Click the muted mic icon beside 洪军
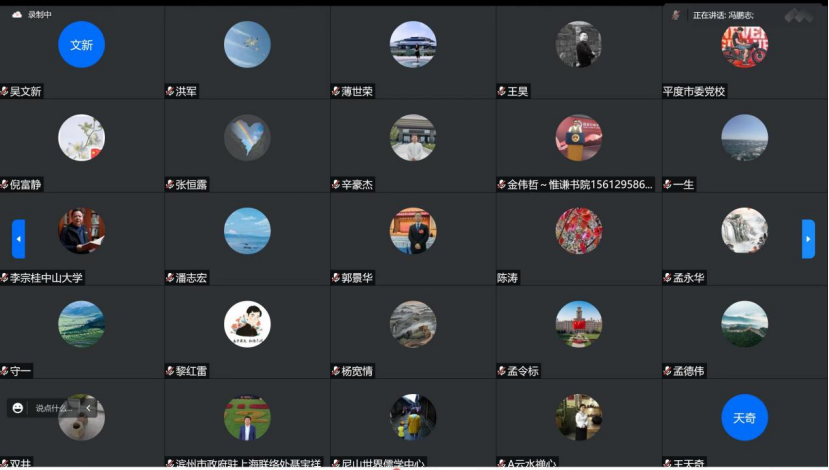 [170, 91]
